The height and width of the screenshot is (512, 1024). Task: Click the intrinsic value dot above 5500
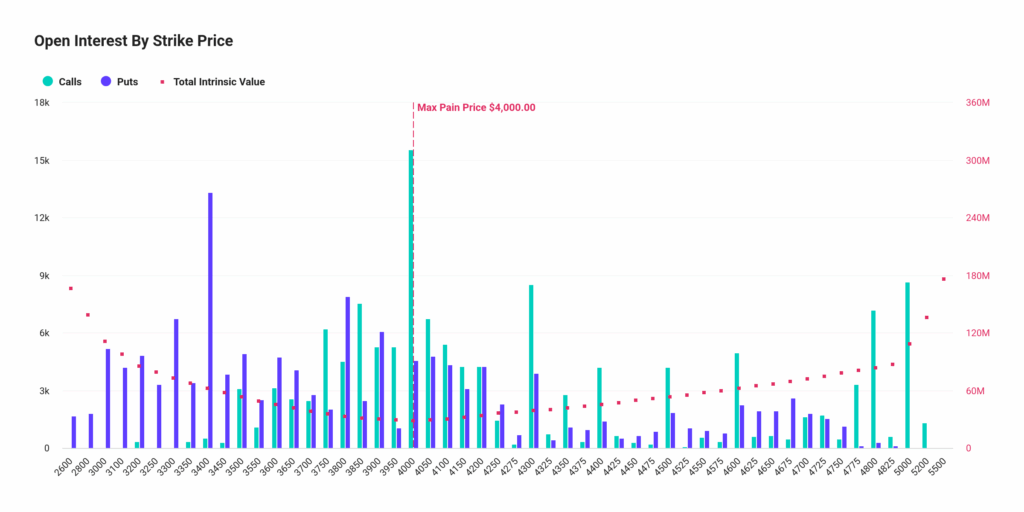[x=943, y=279]
